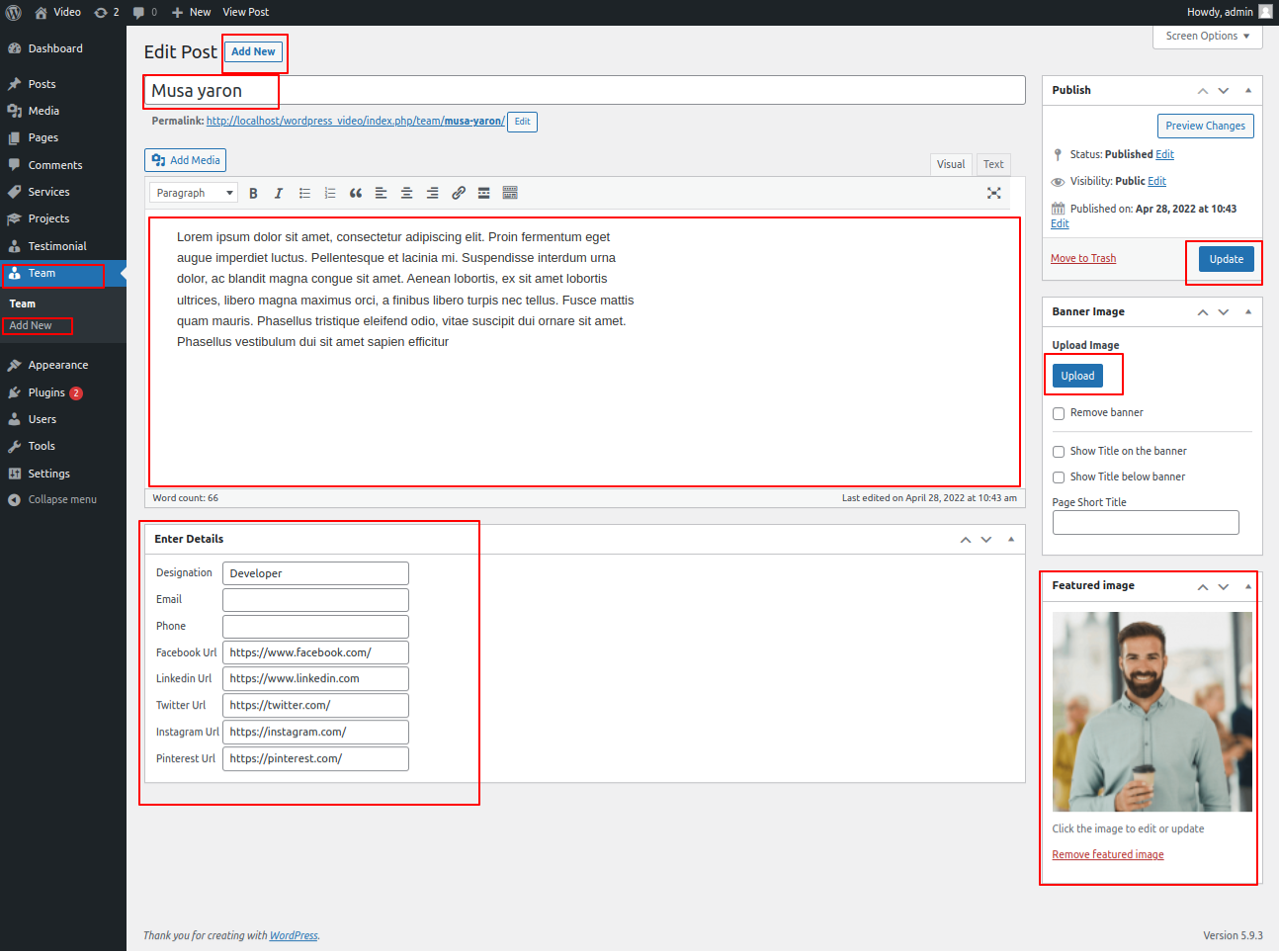Align text to center
This screenshot has width=1279, height=952.
click(406, 194)
